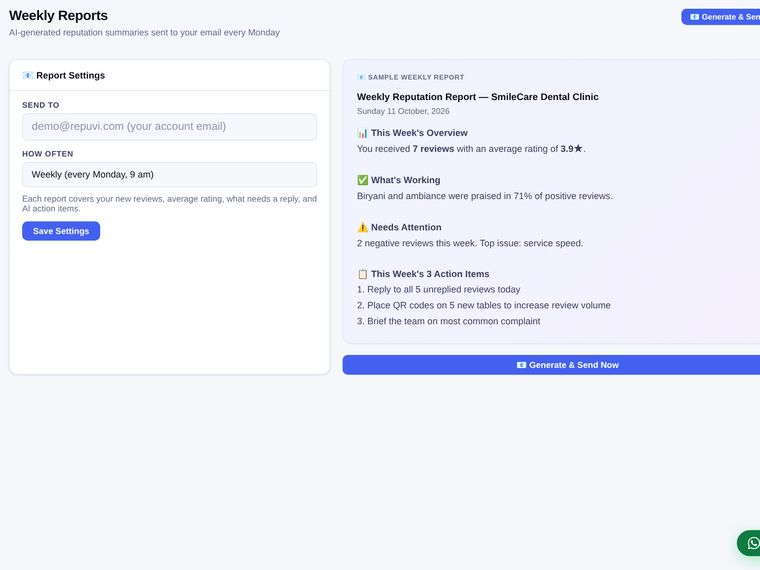
Task: Open the How Often frequency dropdown
Action: (x=170, y=174)
